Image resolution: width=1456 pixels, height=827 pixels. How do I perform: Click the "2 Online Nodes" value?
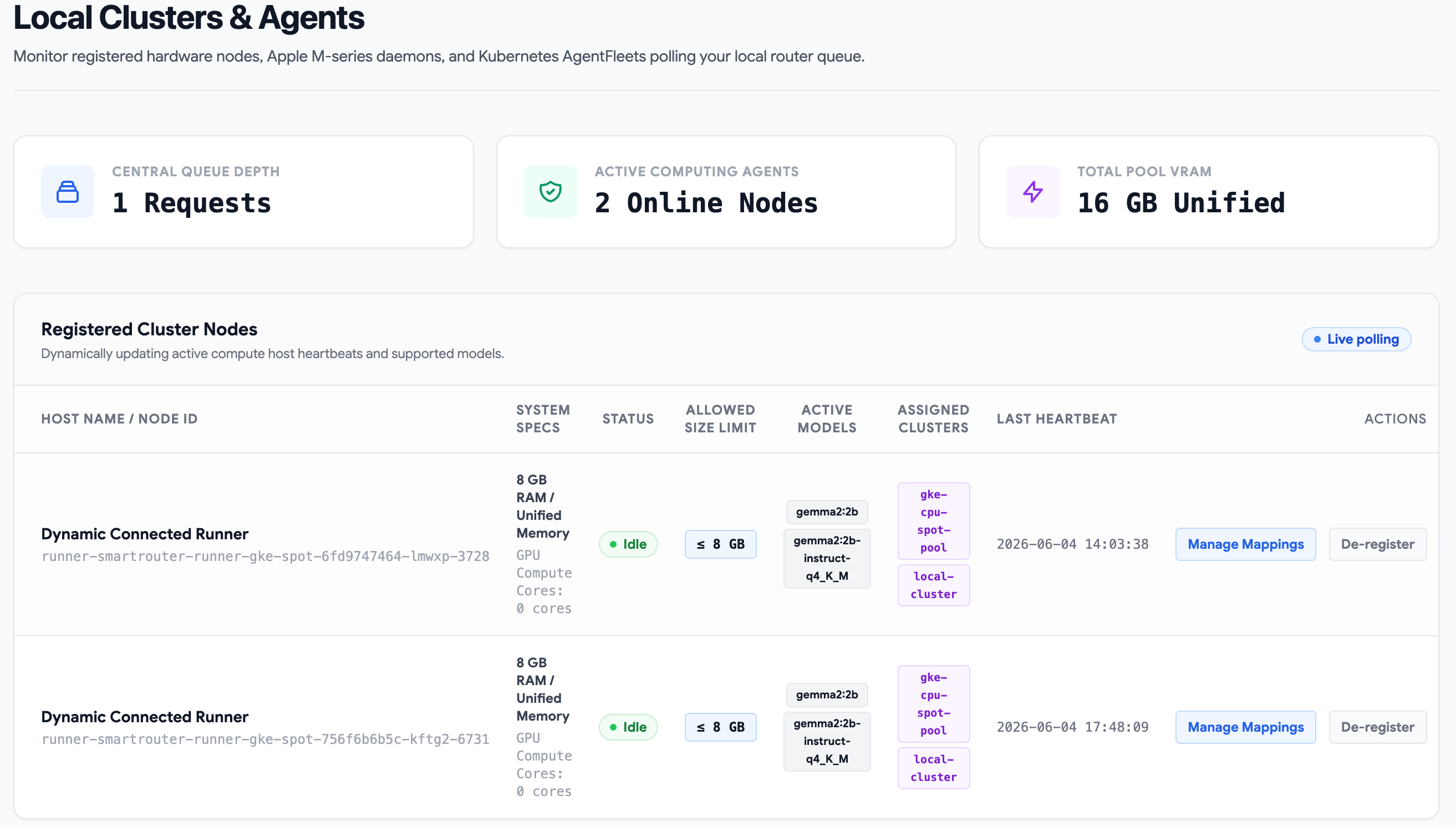[x=706, y=203]
